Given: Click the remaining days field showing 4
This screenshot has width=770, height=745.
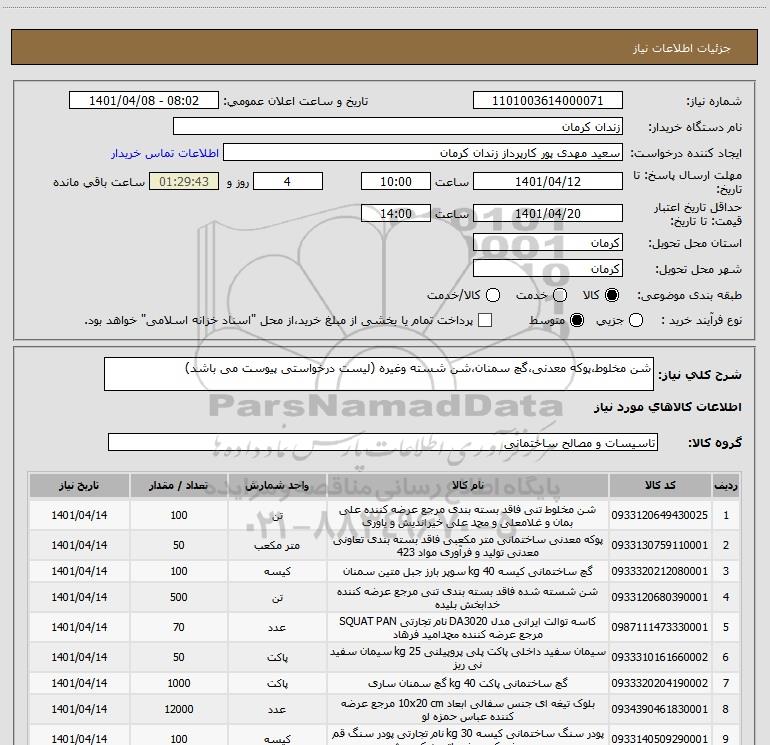Looking at the screenshot, I should click(x=288, y=181).
